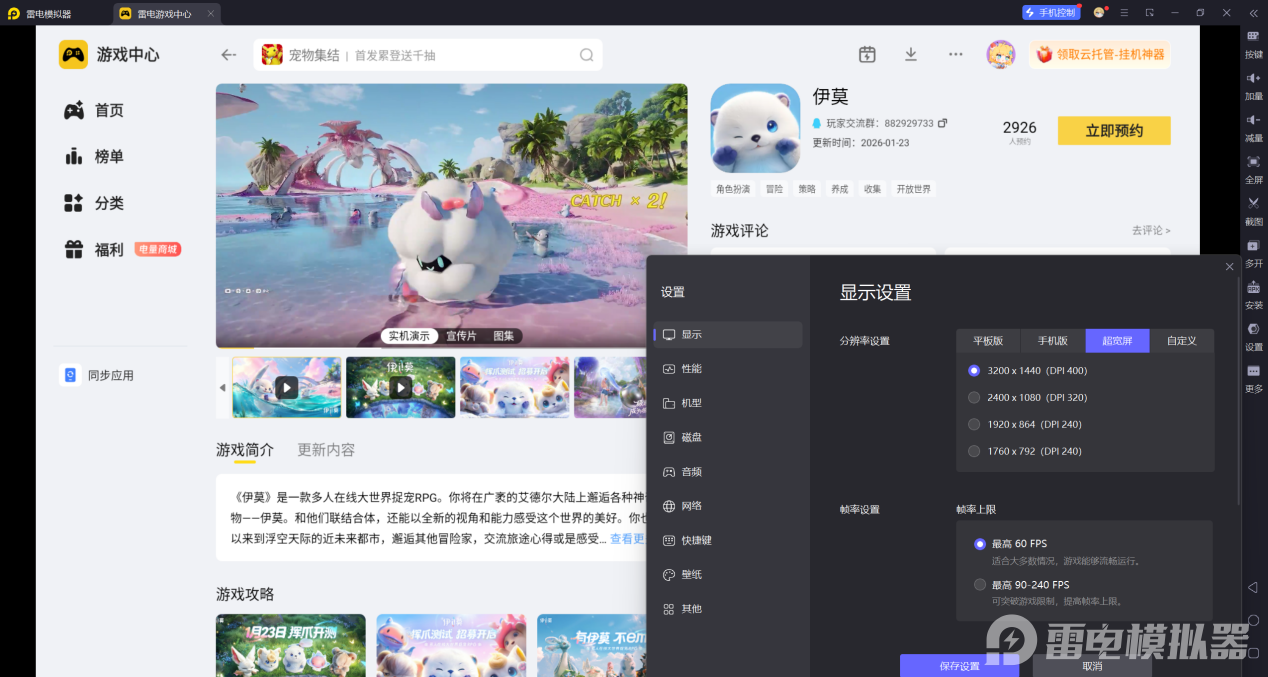Open 磁盘 settings category
1268x677 pixels.
728,437
